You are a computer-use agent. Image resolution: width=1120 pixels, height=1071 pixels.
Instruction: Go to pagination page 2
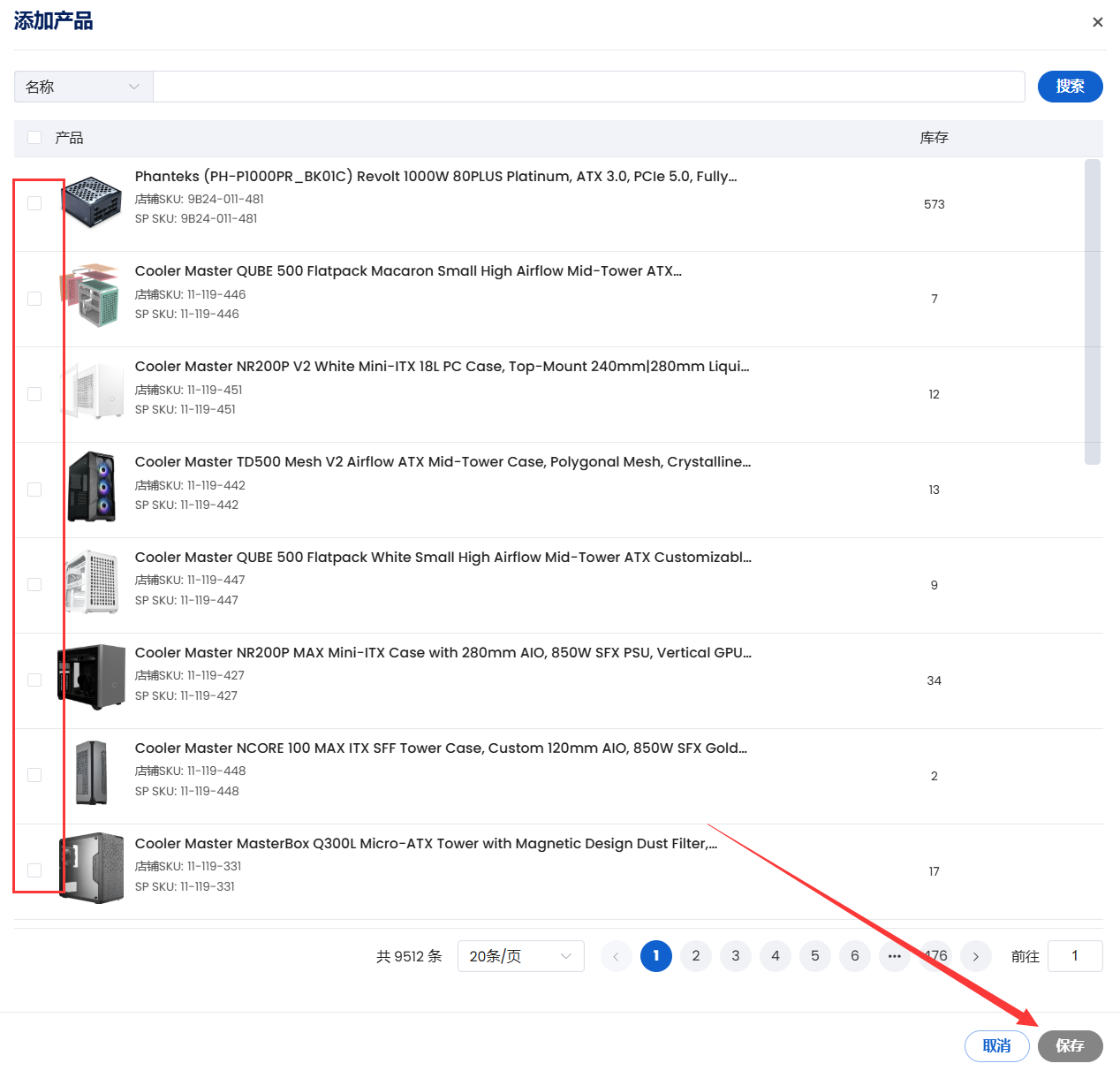click(696, 956)
